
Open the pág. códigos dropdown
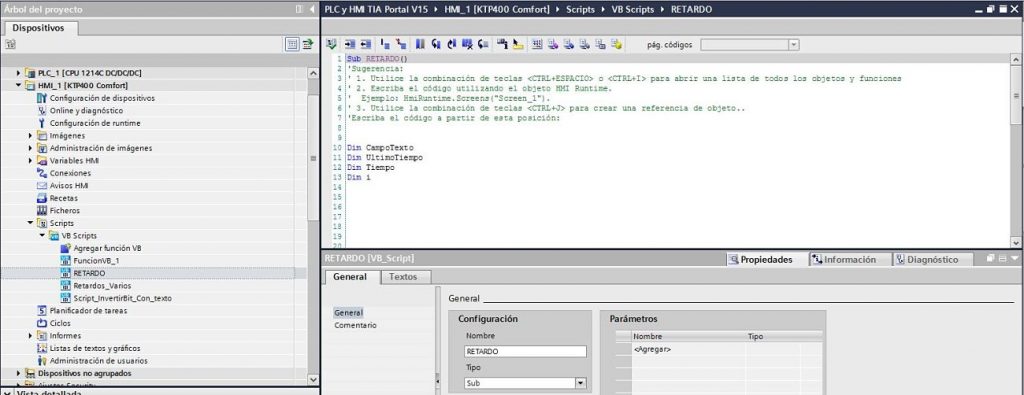(x=793, y=44)
